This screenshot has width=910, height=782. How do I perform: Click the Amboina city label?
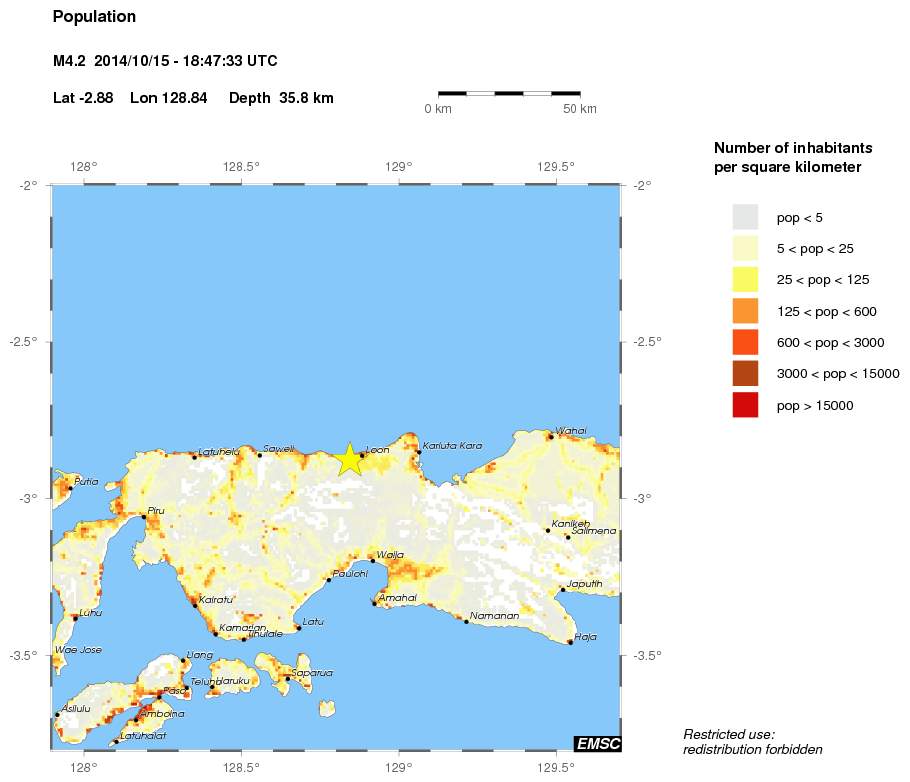point(161,714)
